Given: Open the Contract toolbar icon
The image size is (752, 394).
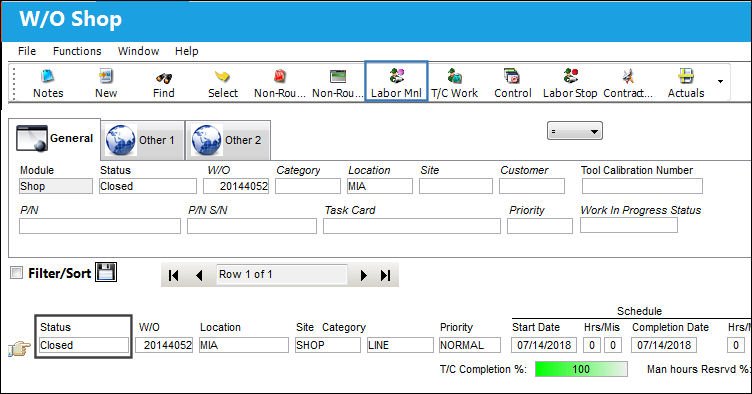Looking at the screenshot, I should pos(628,83).
